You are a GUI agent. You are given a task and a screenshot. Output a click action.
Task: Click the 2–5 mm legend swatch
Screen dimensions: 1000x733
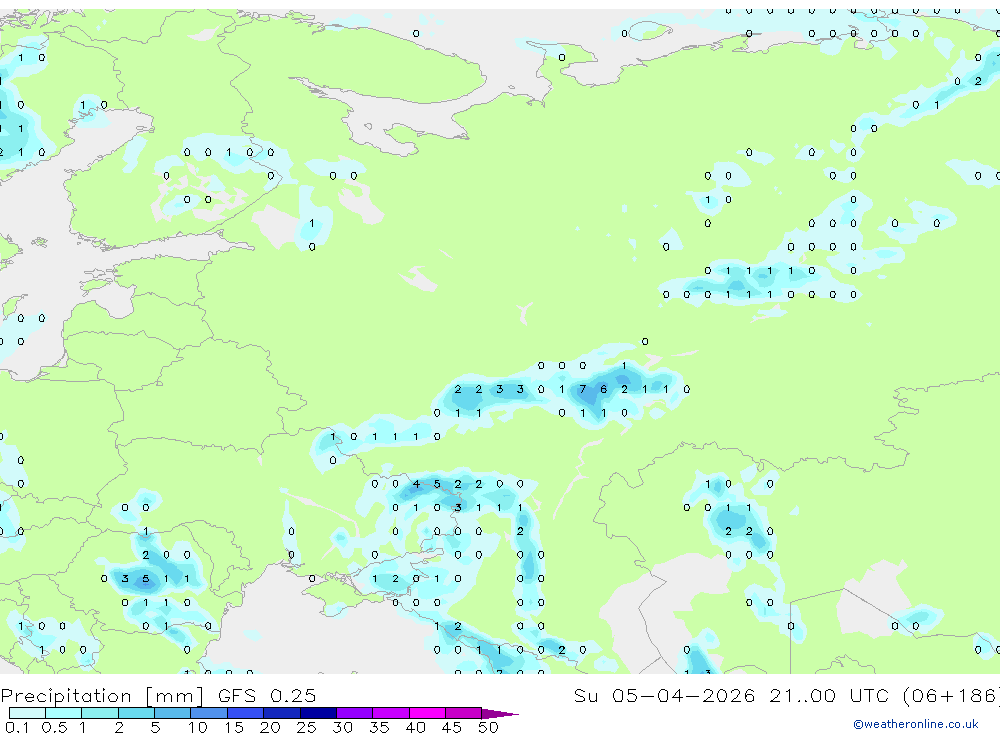136,713
